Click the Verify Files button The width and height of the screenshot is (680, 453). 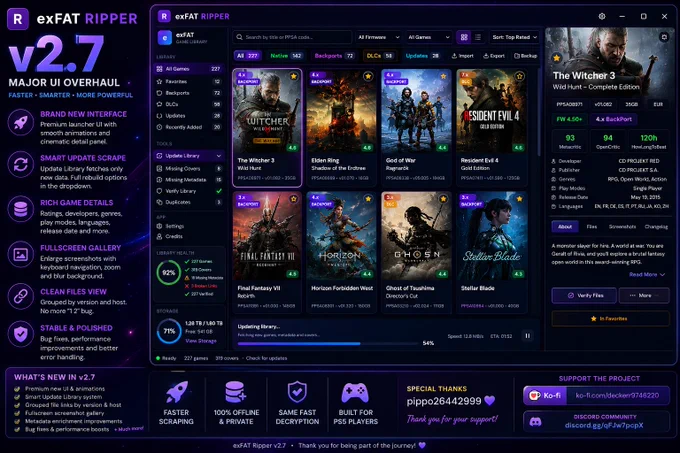[584, 295]
